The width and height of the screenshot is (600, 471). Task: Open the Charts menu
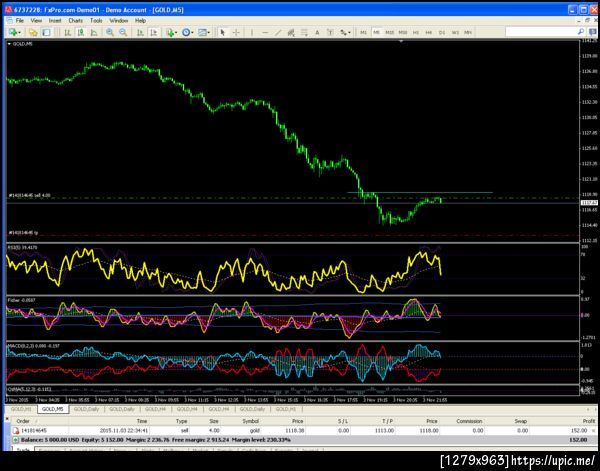(x=75, y=20)
